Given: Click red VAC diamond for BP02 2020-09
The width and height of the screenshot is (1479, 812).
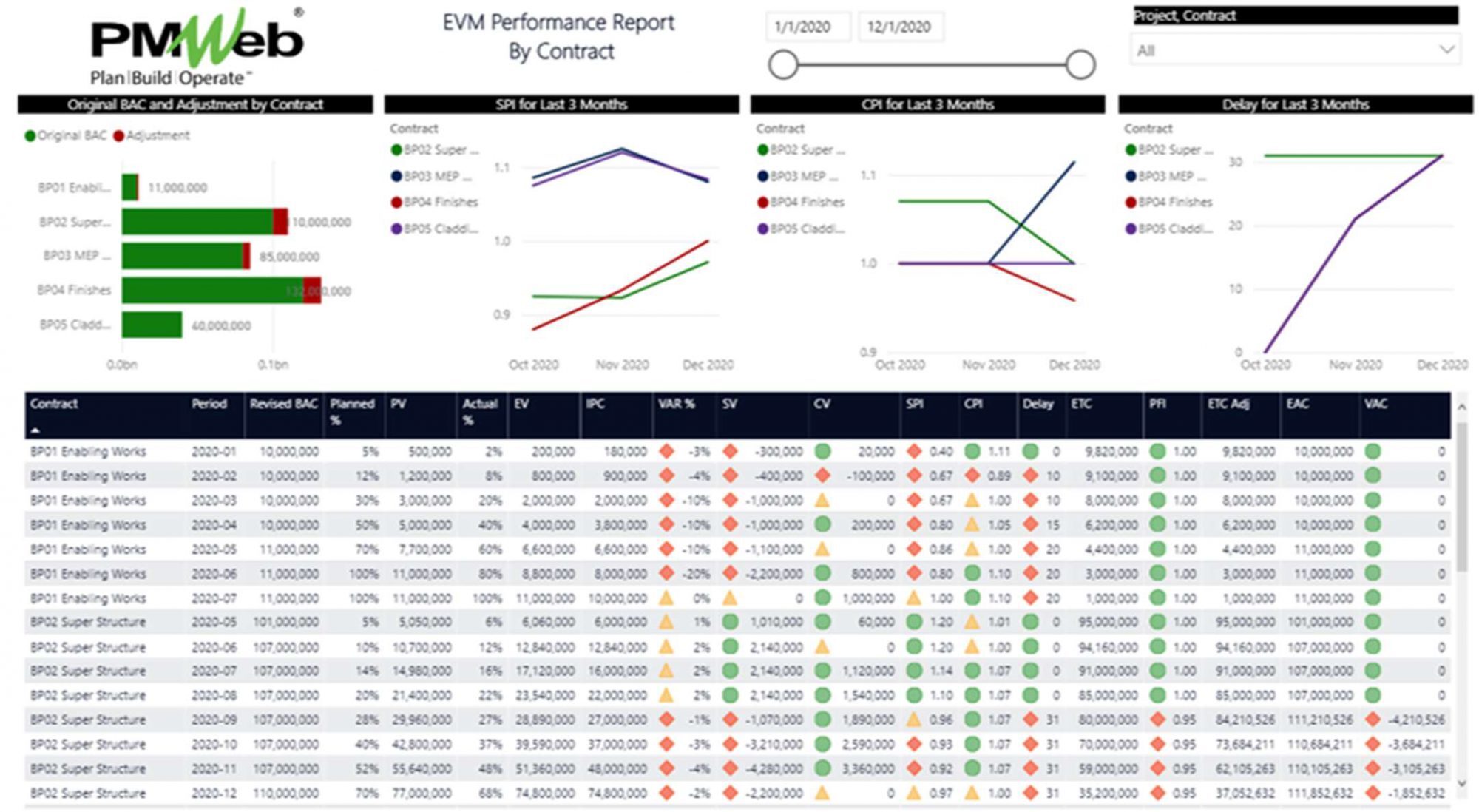Looking at the screenshot, I should tap(1373, 720).
